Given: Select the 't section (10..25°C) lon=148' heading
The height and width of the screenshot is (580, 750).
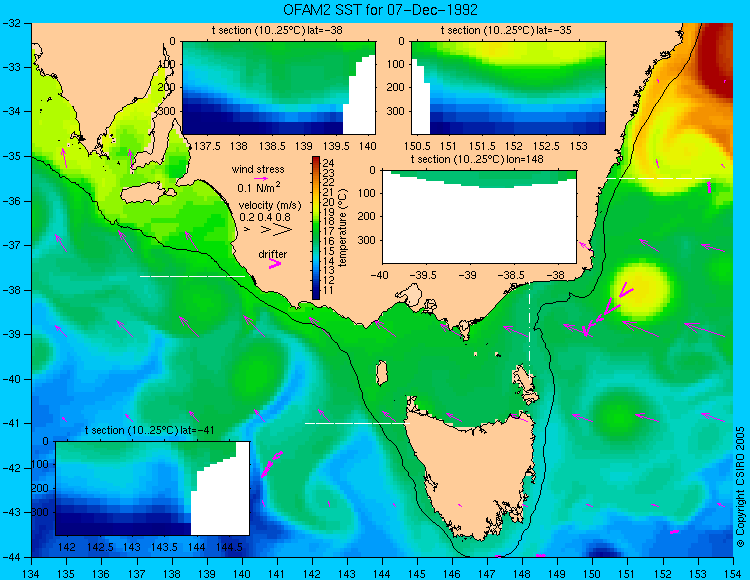Looking at the screenshot, I should point(477,159).
